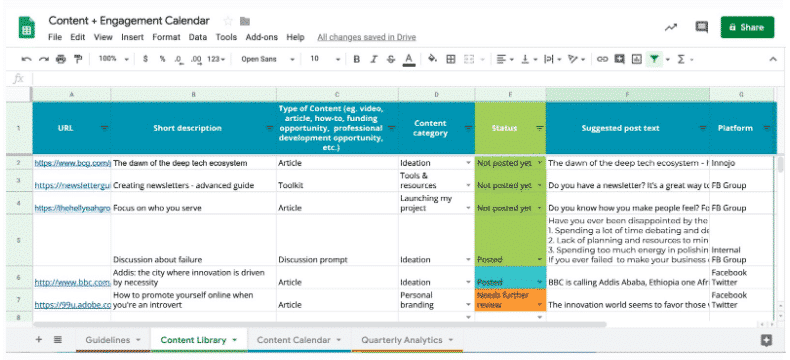
Task: Open filter for Type of Content column
Action: (391, 128)
